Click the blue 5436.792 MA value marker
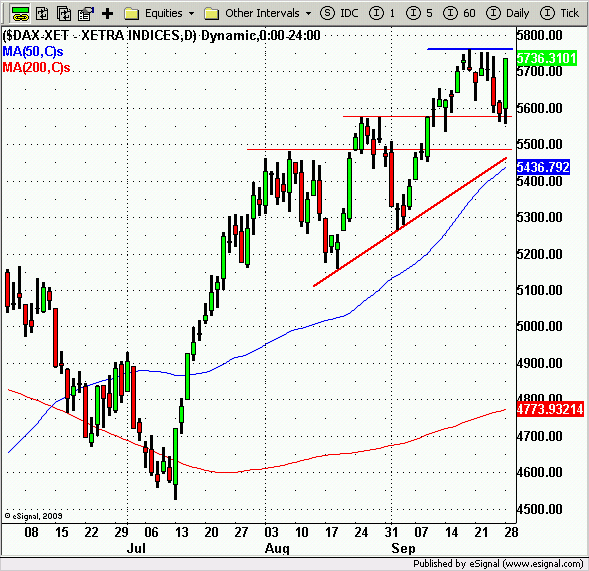The height and width of the screenshot is (571, 589). click(543, 167)
